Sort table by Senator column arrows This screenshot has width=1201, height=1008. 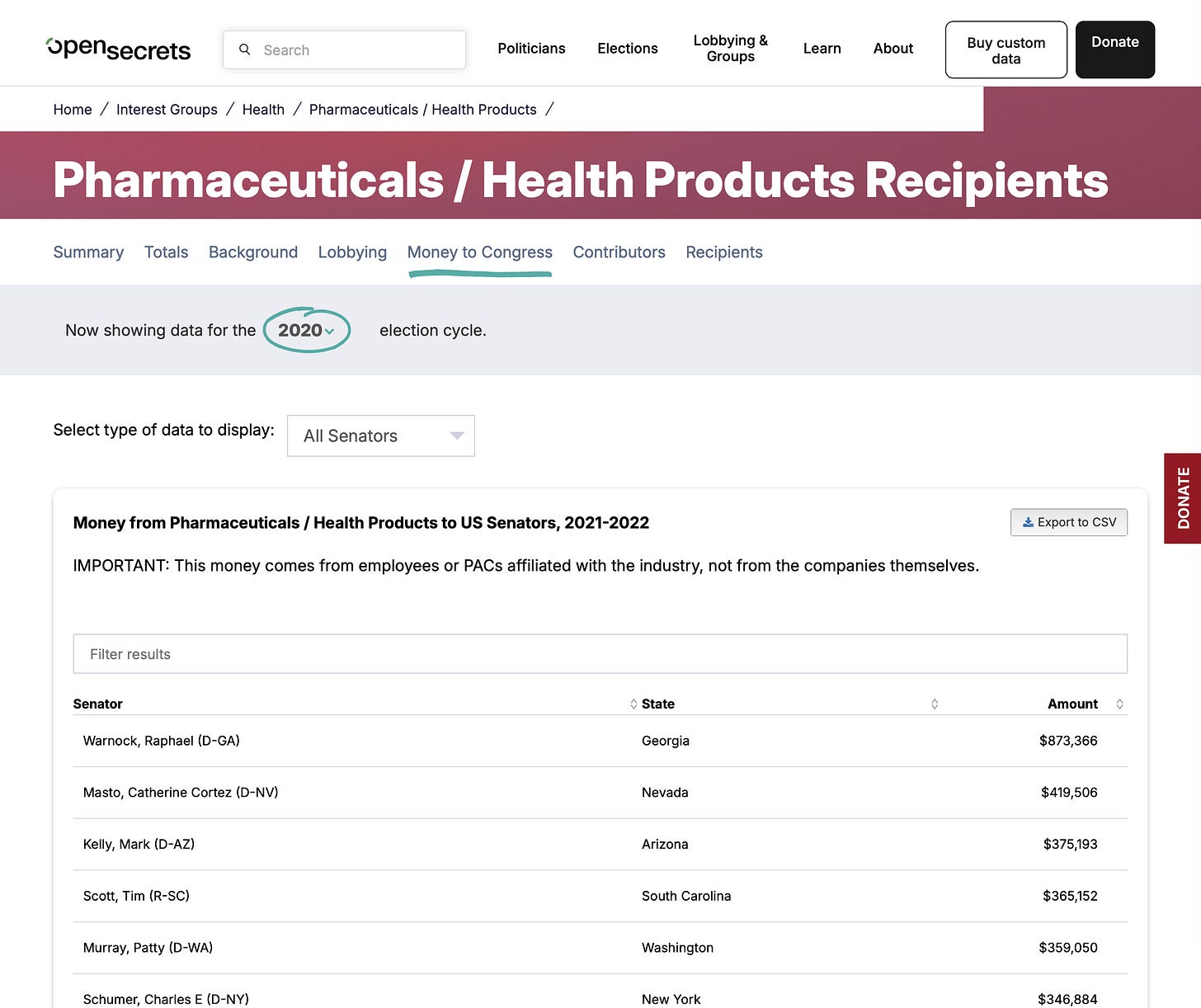tap(633, 704)
